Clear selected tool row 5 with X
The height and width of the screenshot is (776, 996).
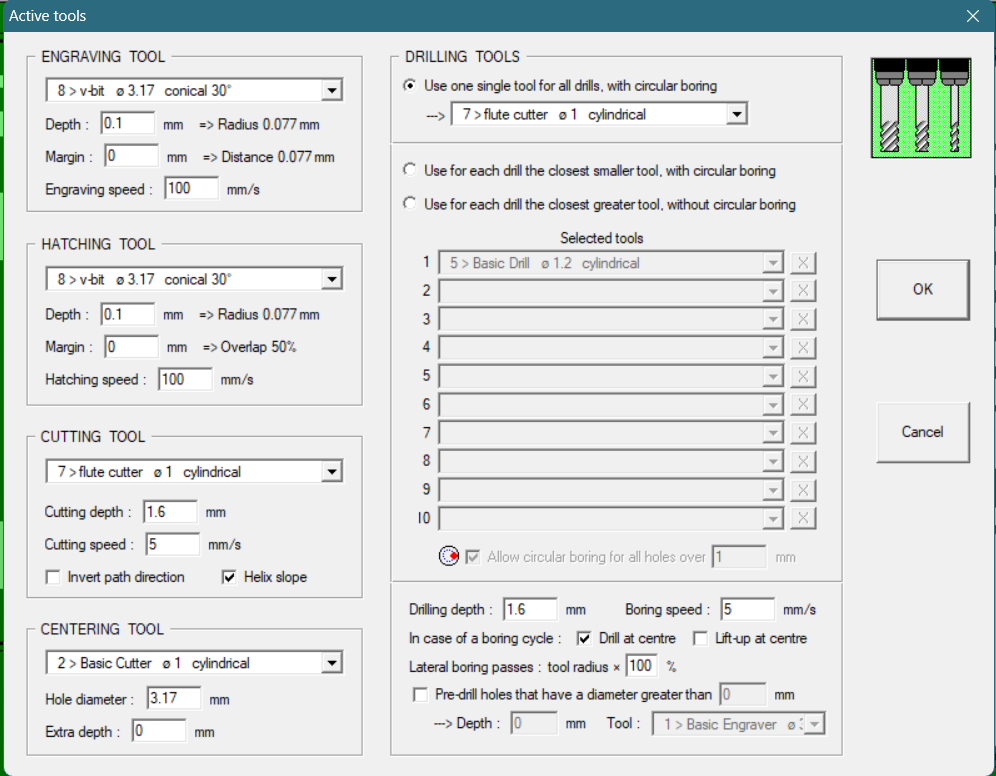pyautogui.click(x=803, y=377)
